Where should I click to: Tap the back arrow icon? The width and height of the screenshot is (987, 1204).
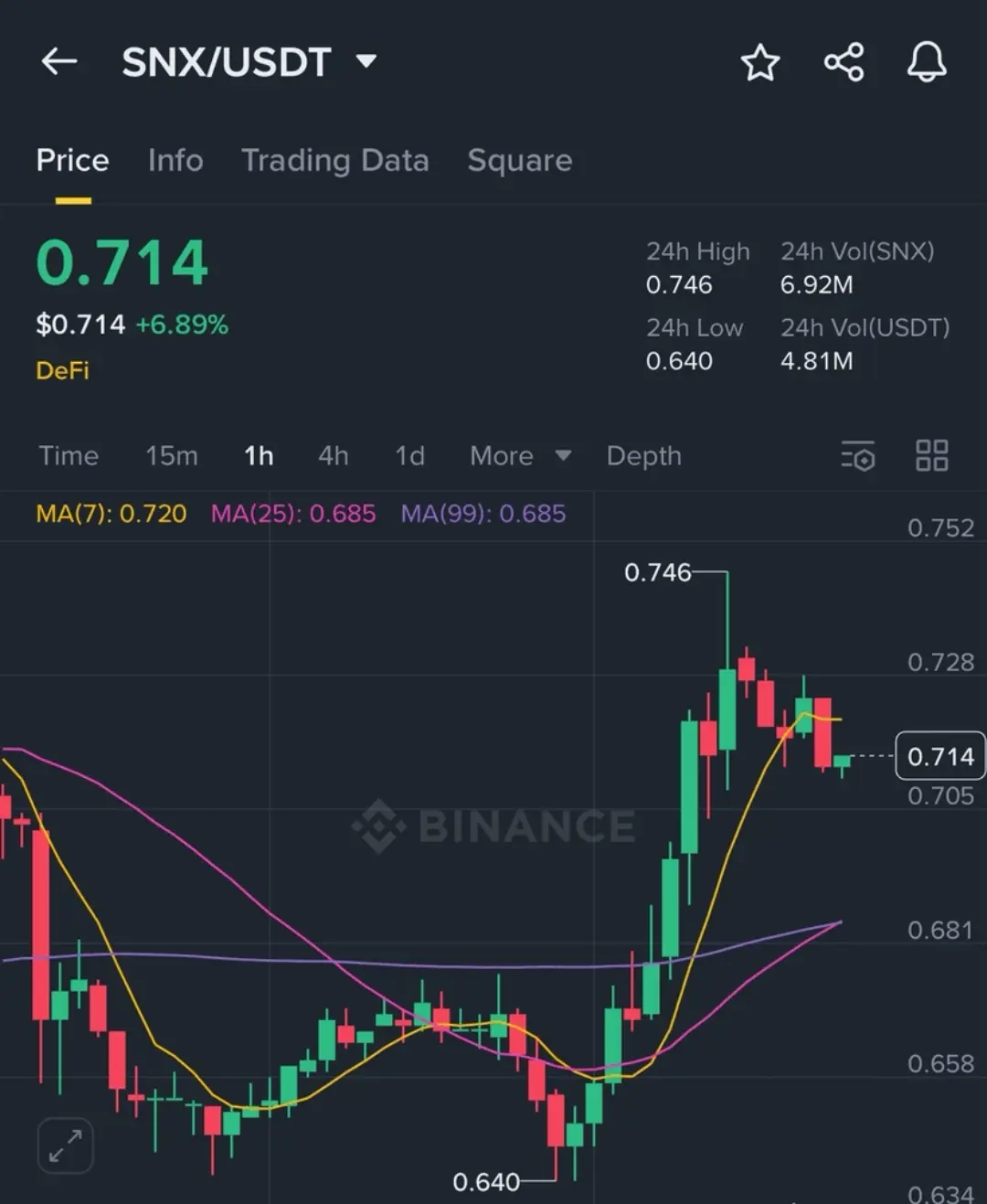59,62
